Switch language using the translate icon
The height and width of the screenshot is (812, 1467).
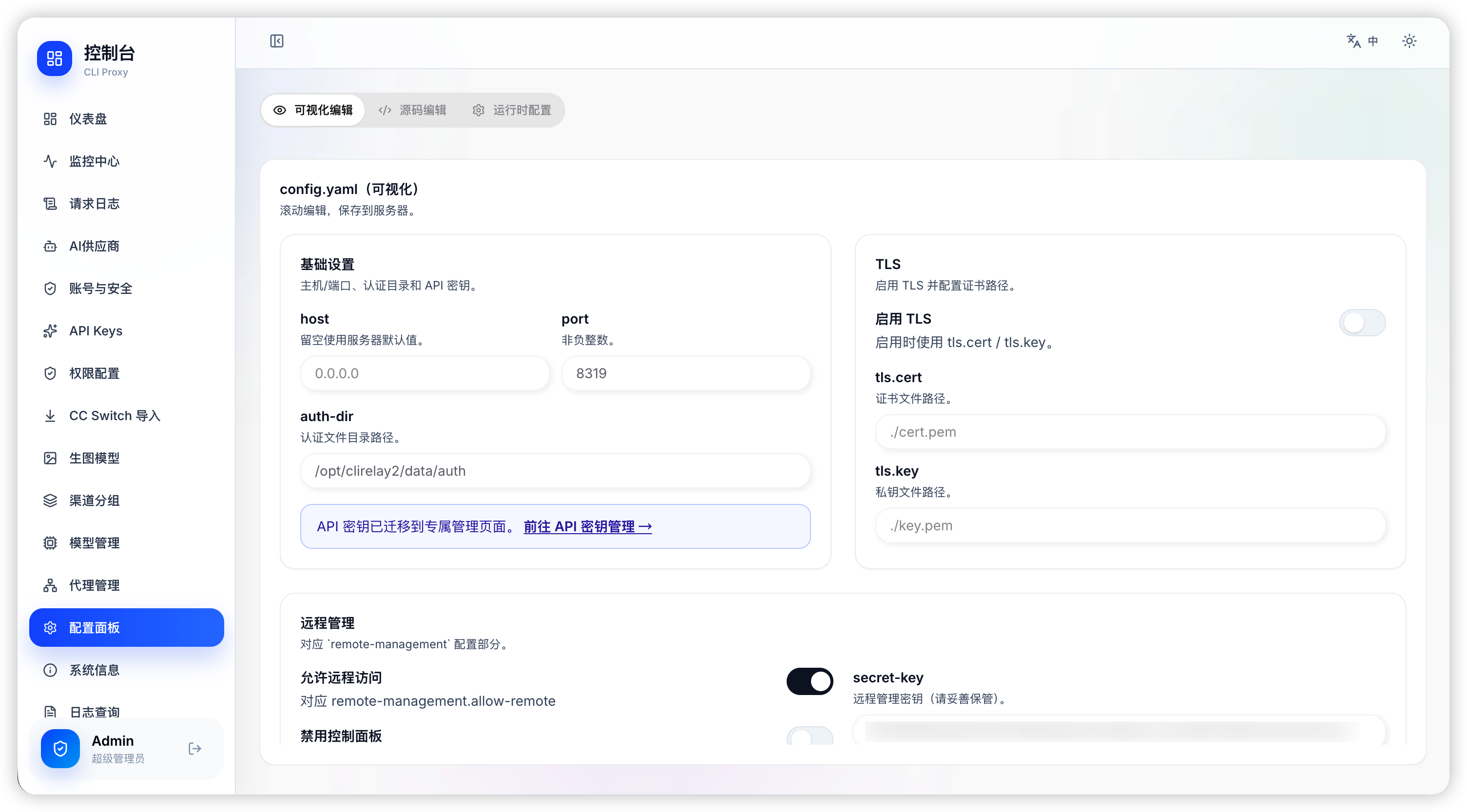(1353, 41)
